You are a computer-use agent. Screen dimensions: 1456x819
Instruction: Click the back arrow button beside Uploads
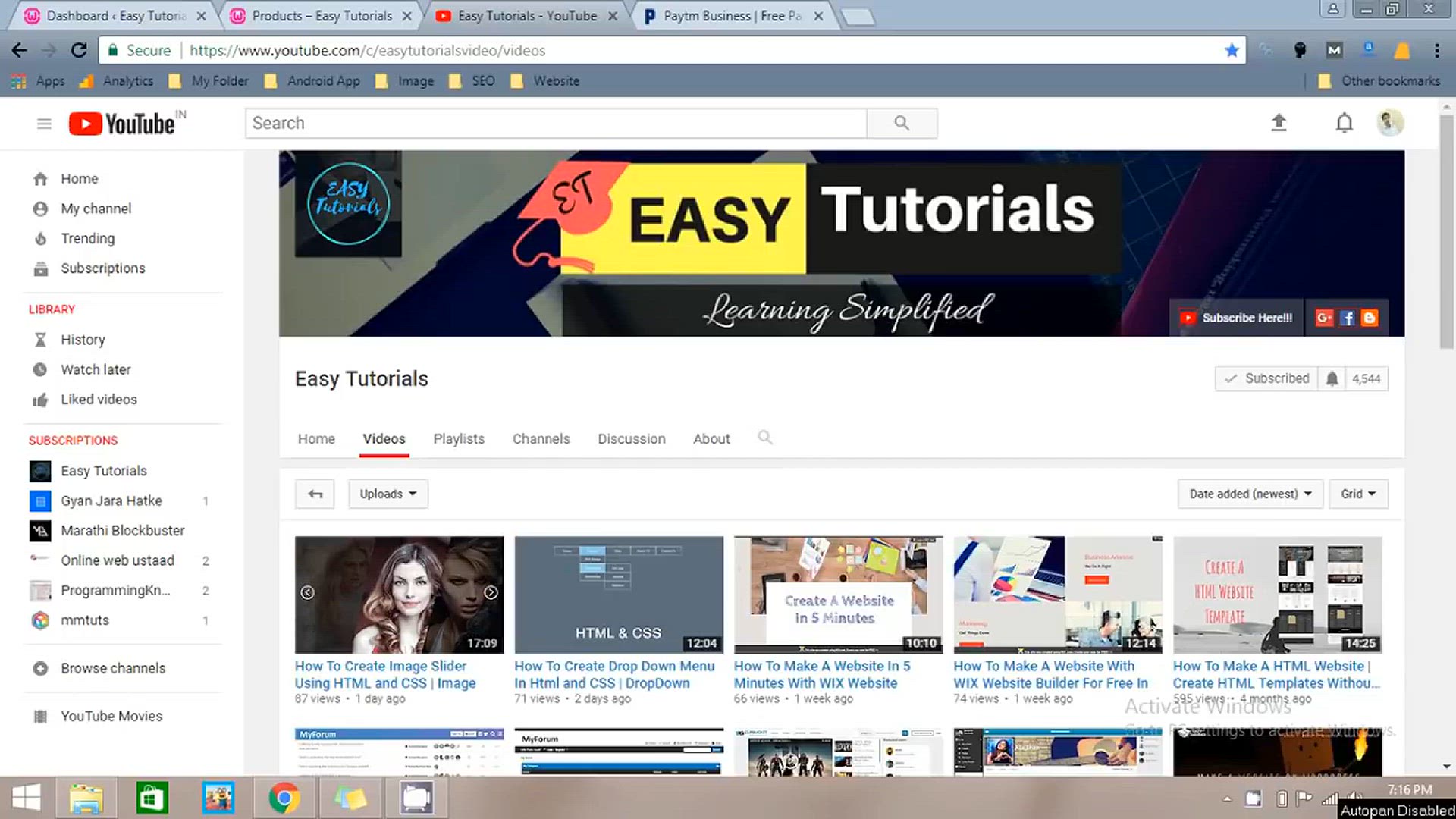(315, 494)
